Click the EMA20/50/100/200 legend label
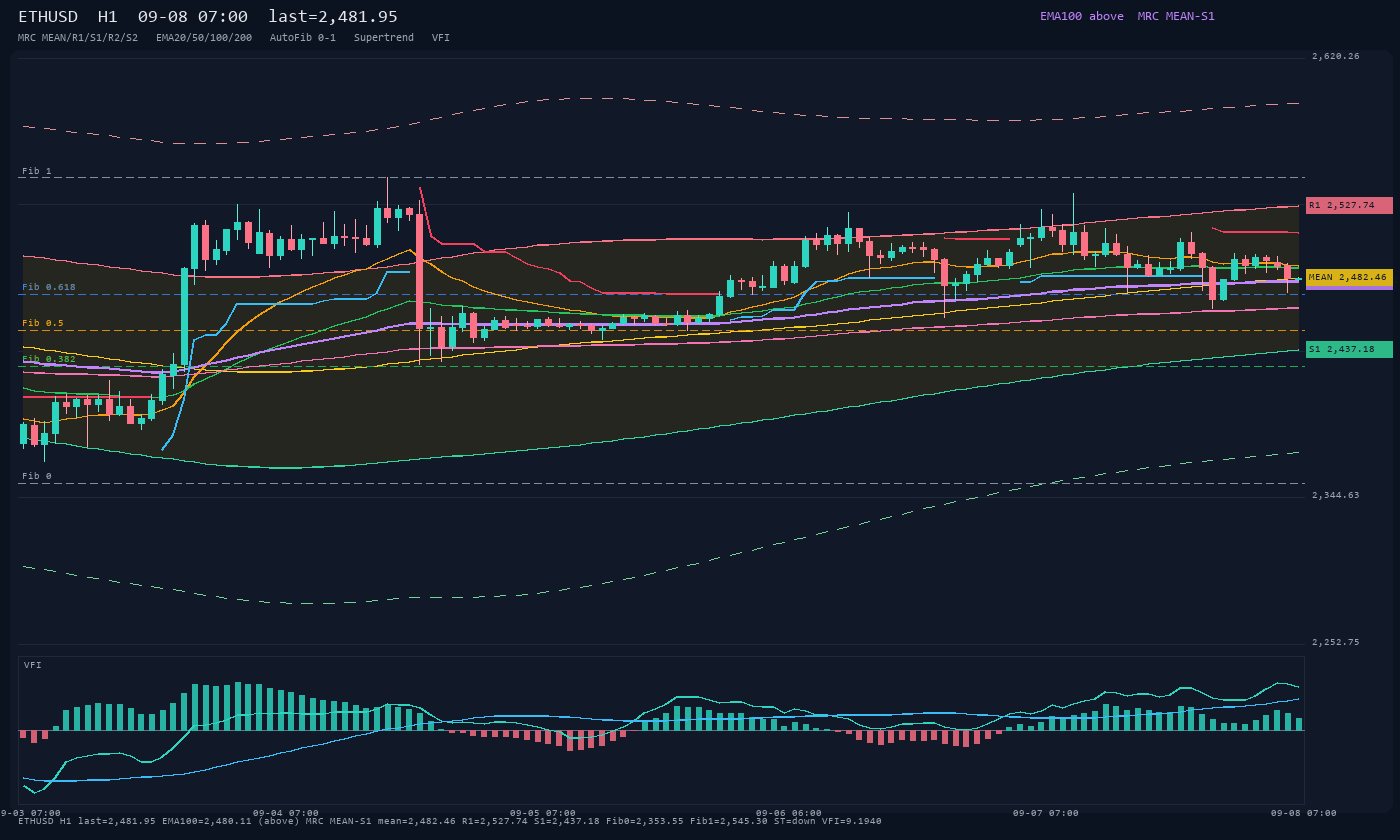The image size is (1400, 840). (204, 37)
